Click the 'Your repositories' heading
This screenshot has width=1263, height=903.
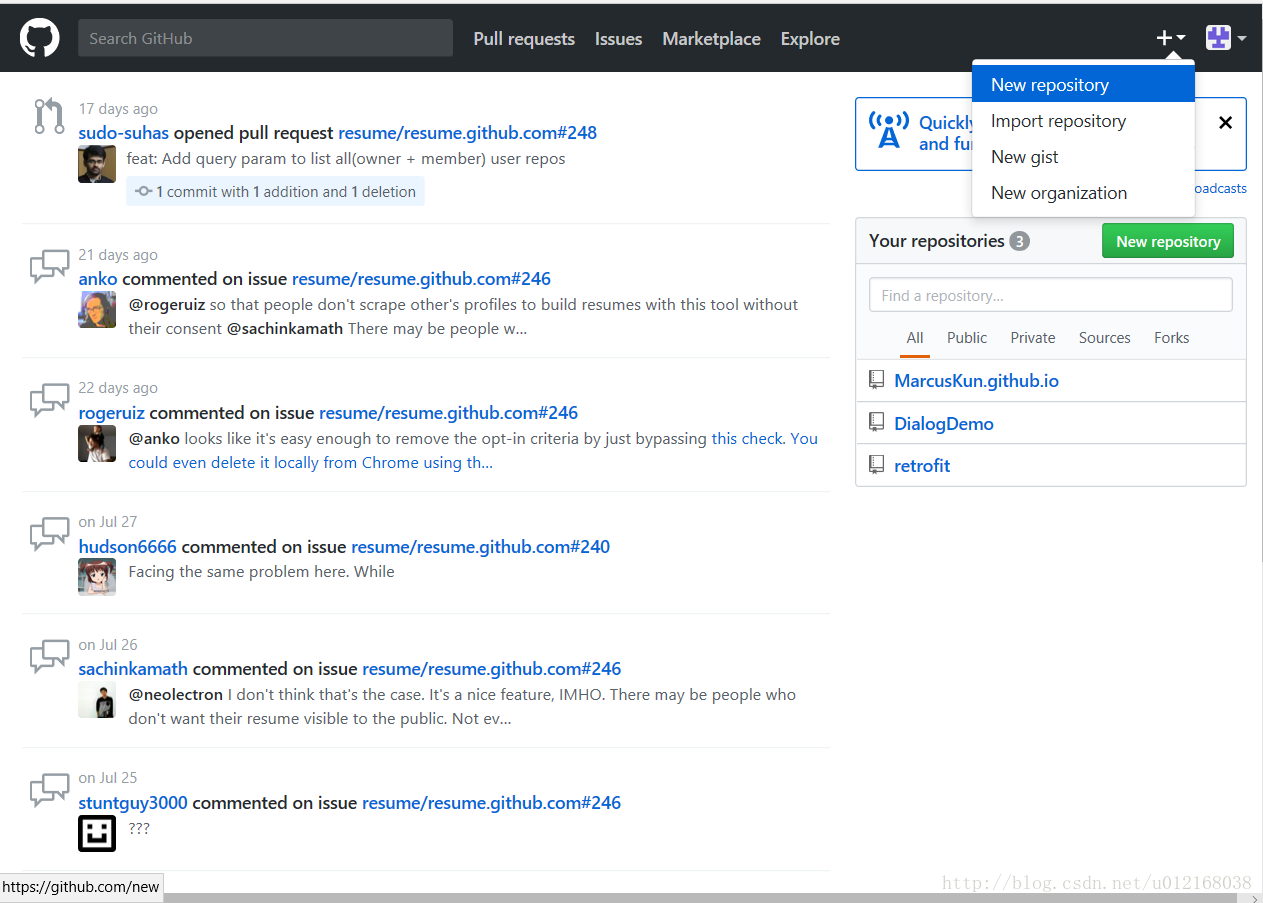click(936, 241)
